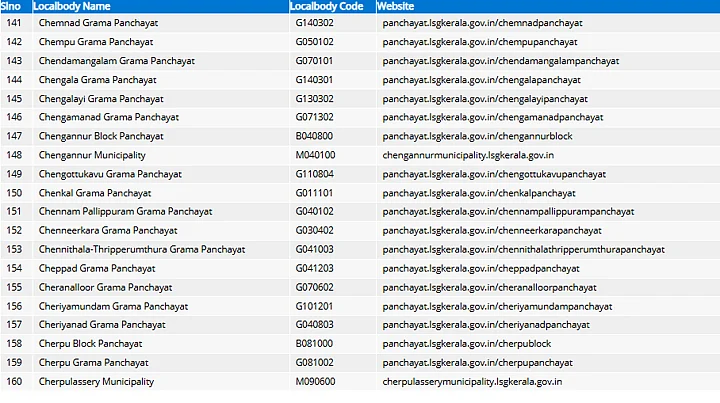720x403 pixels.
Task: Click localbody code G081002
Action: click(x=315, y=363)
